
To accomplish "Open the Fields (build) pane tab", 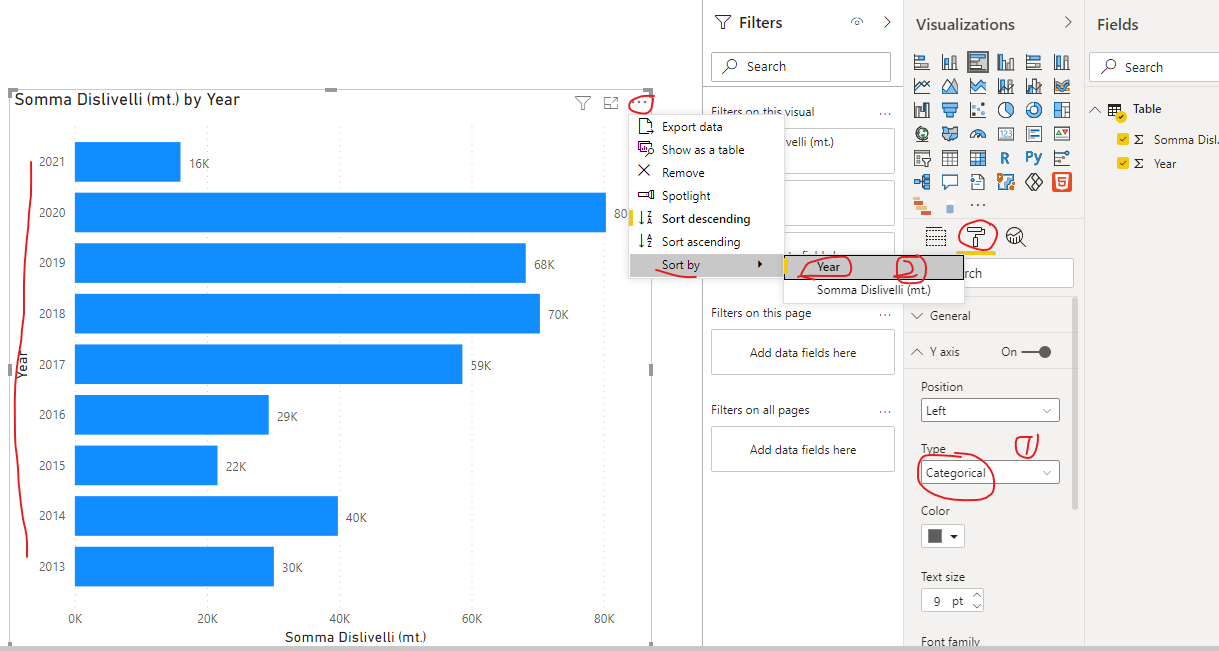I will click(x=936, y=237).
